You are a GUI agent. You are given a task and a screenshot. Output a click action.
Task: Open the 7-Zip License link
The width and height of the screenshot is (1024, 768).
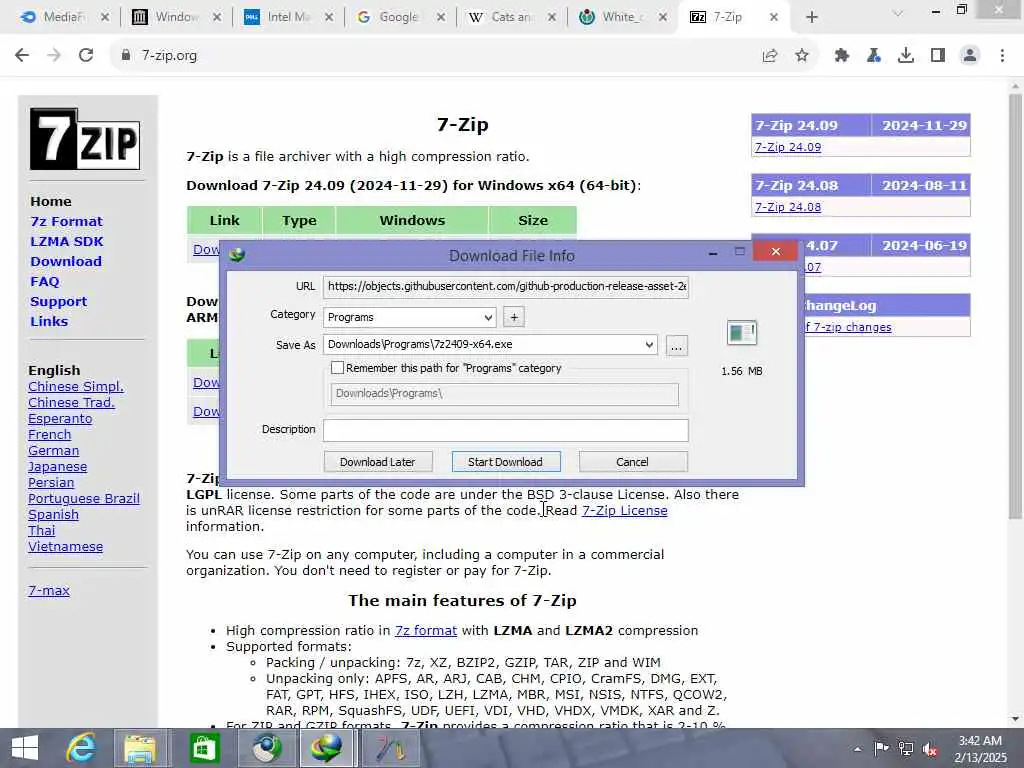click(624, 511)
